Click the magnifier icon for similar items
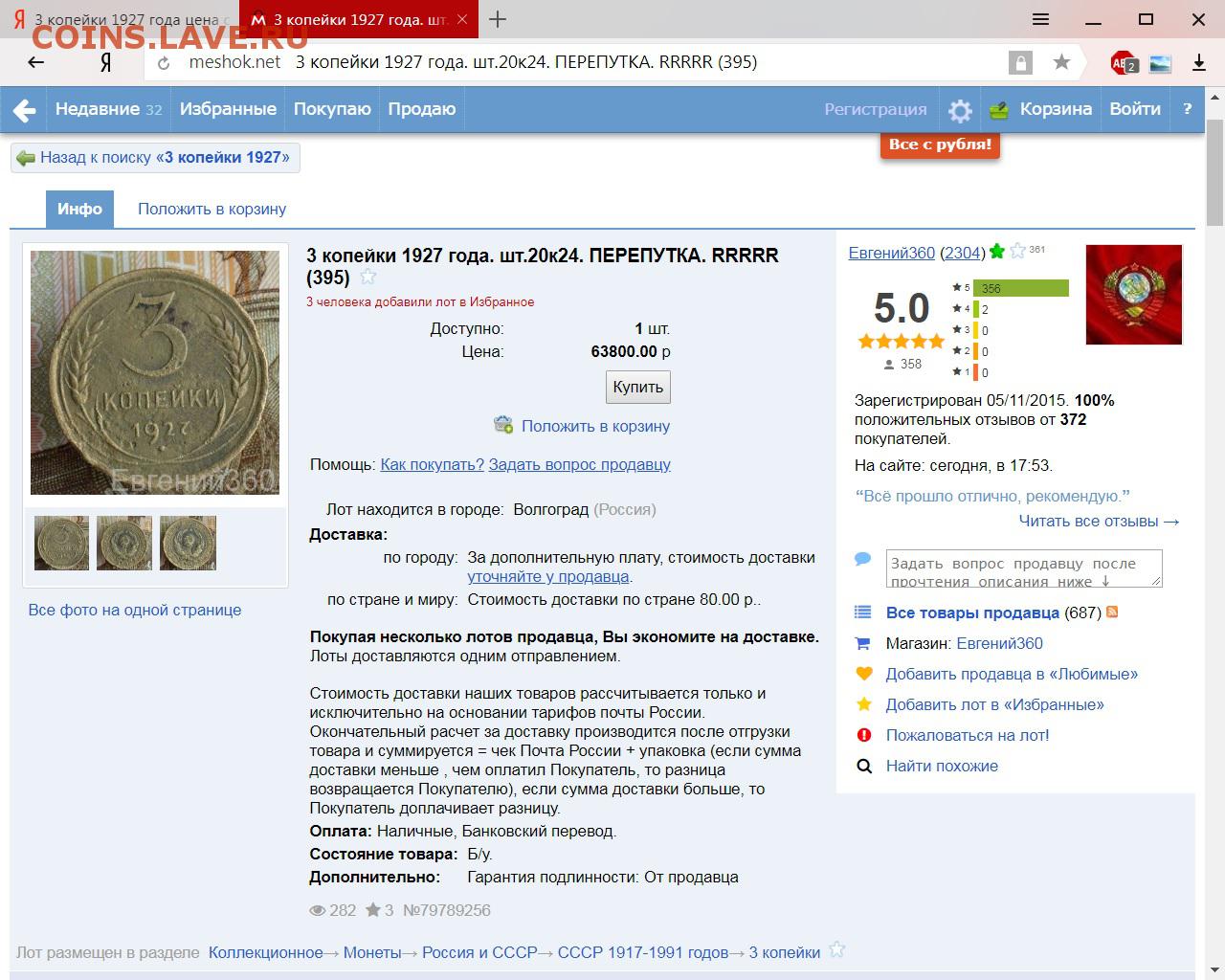The height and width of the screenshot is (980, 1225). 864,766
